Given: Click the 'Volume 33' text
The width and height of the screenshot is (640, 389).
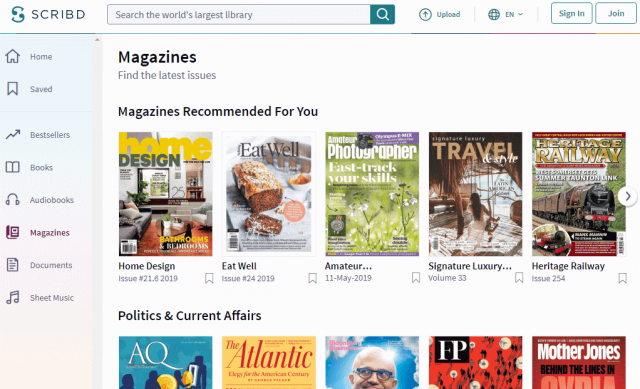Looking at the screenshot, I should (447, 278).
